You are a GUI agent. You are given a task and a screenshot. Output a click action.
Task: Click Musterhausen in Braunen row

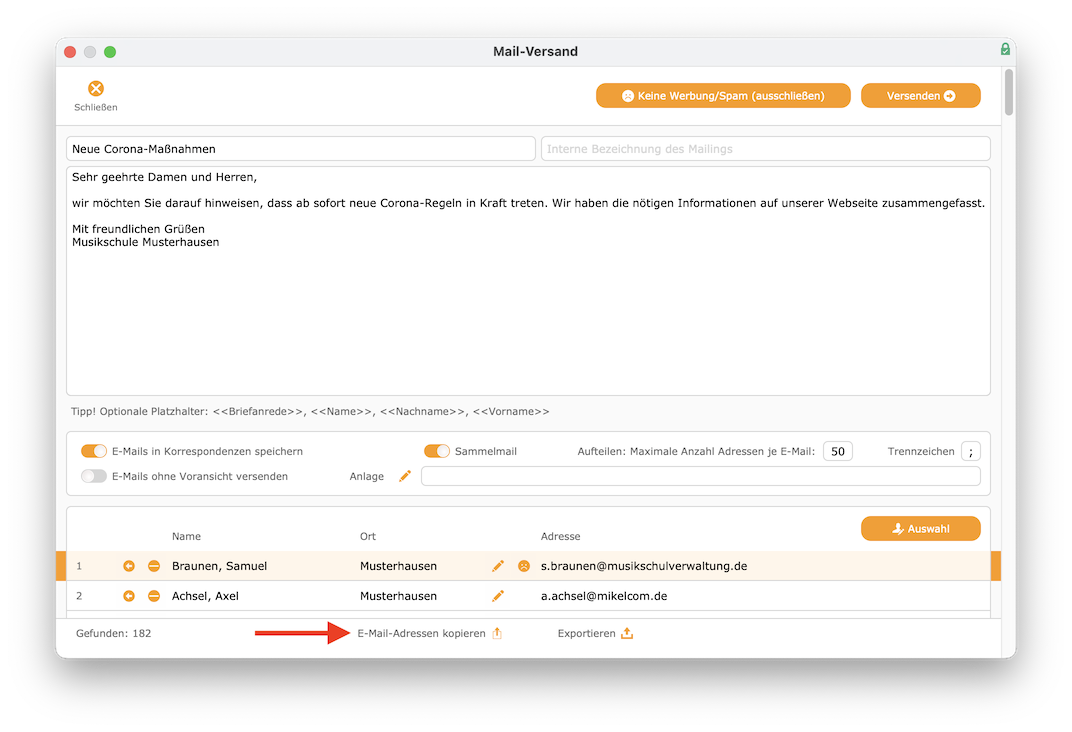pos(399,566)
